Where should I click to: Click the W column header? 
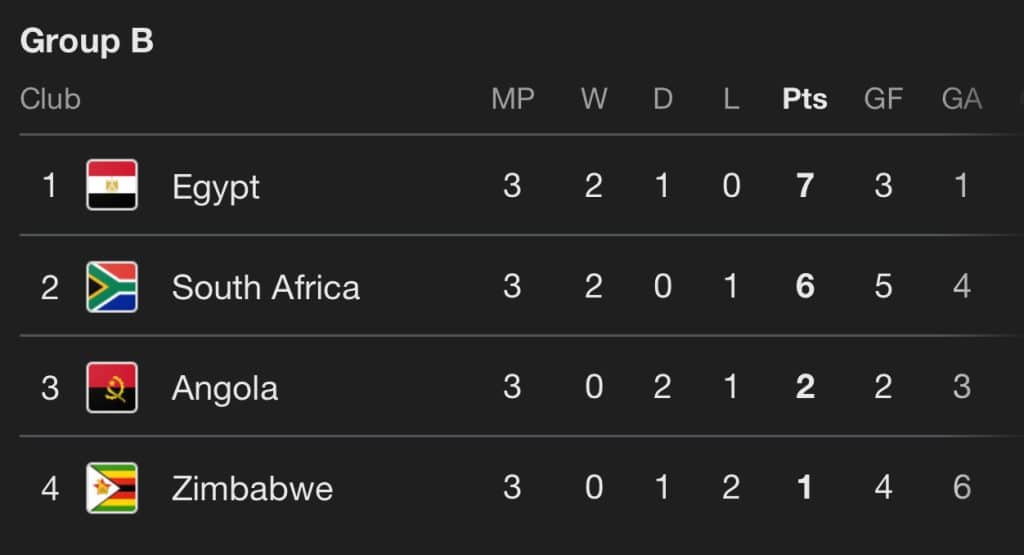point(594,99)
